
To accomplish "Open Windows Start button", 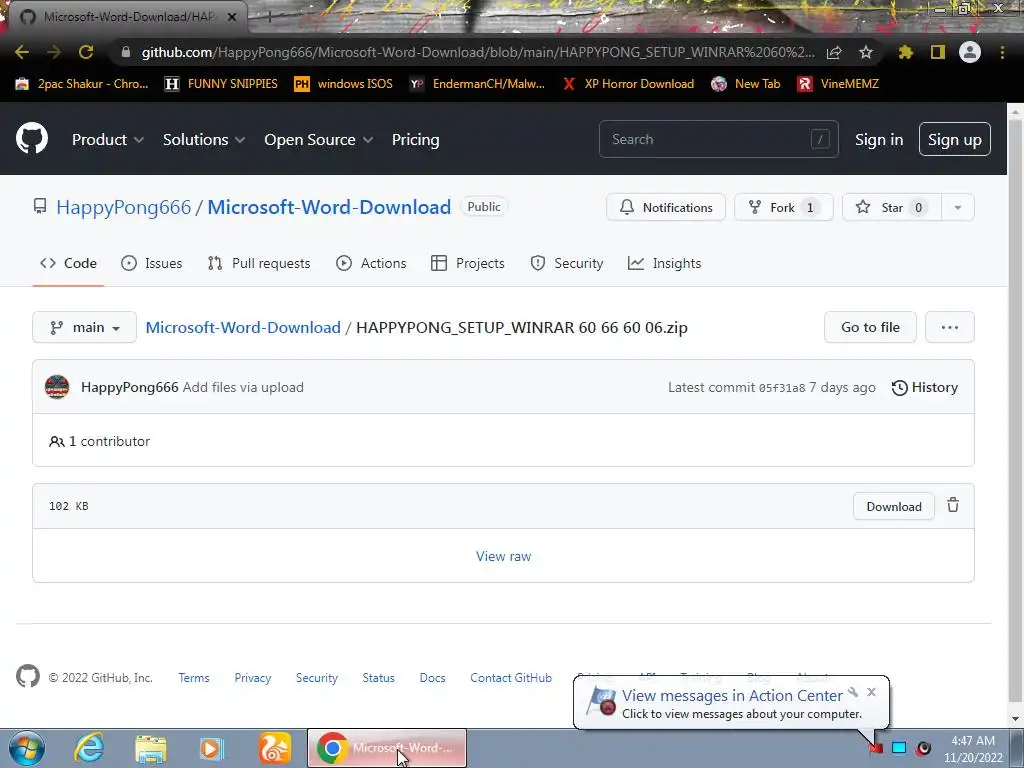I will click(x=27, y=748).
